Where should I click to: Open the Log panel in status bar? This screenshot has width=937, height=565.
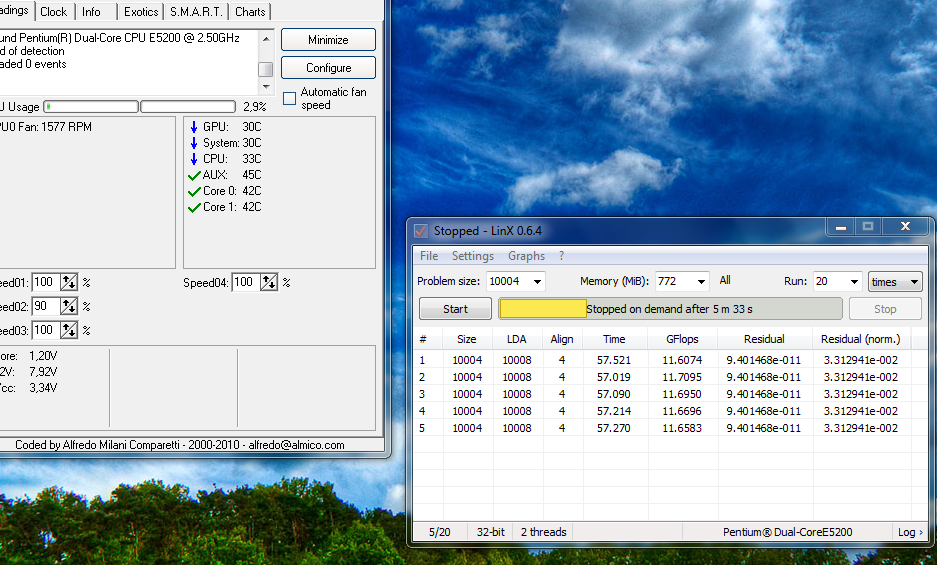[910, 532]
